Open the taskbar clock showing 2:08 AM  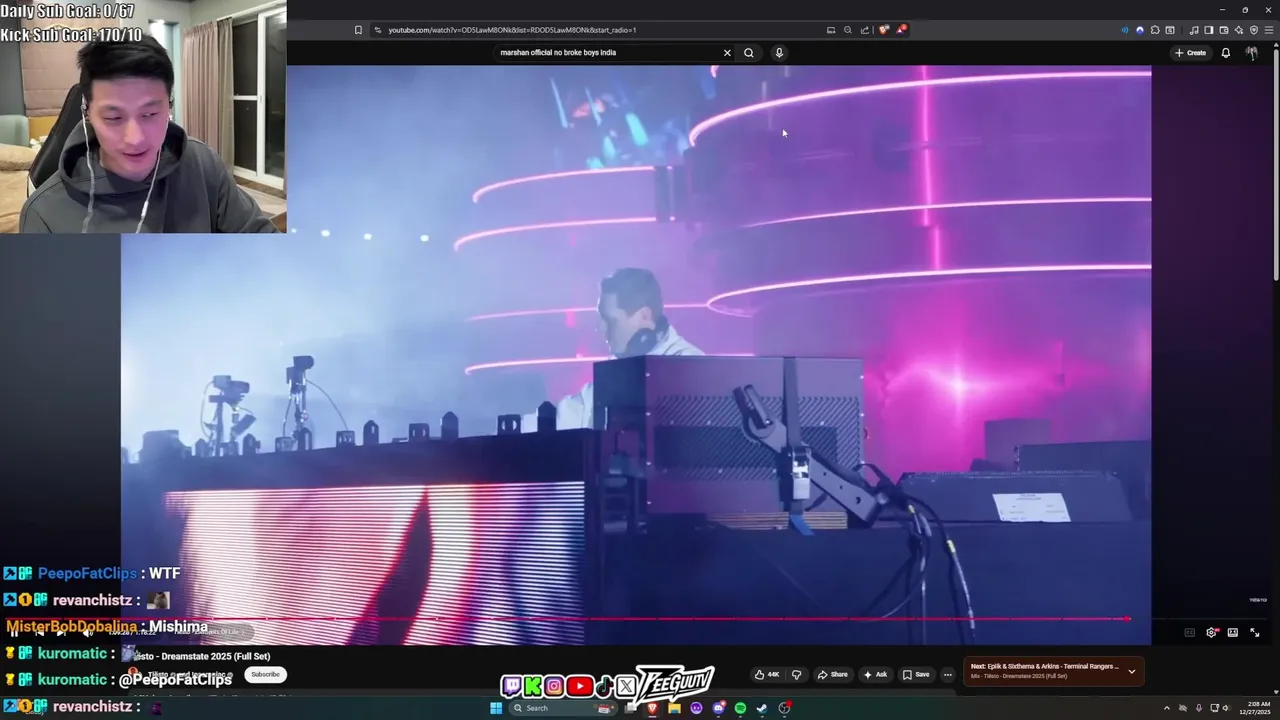coord(1254,708)
